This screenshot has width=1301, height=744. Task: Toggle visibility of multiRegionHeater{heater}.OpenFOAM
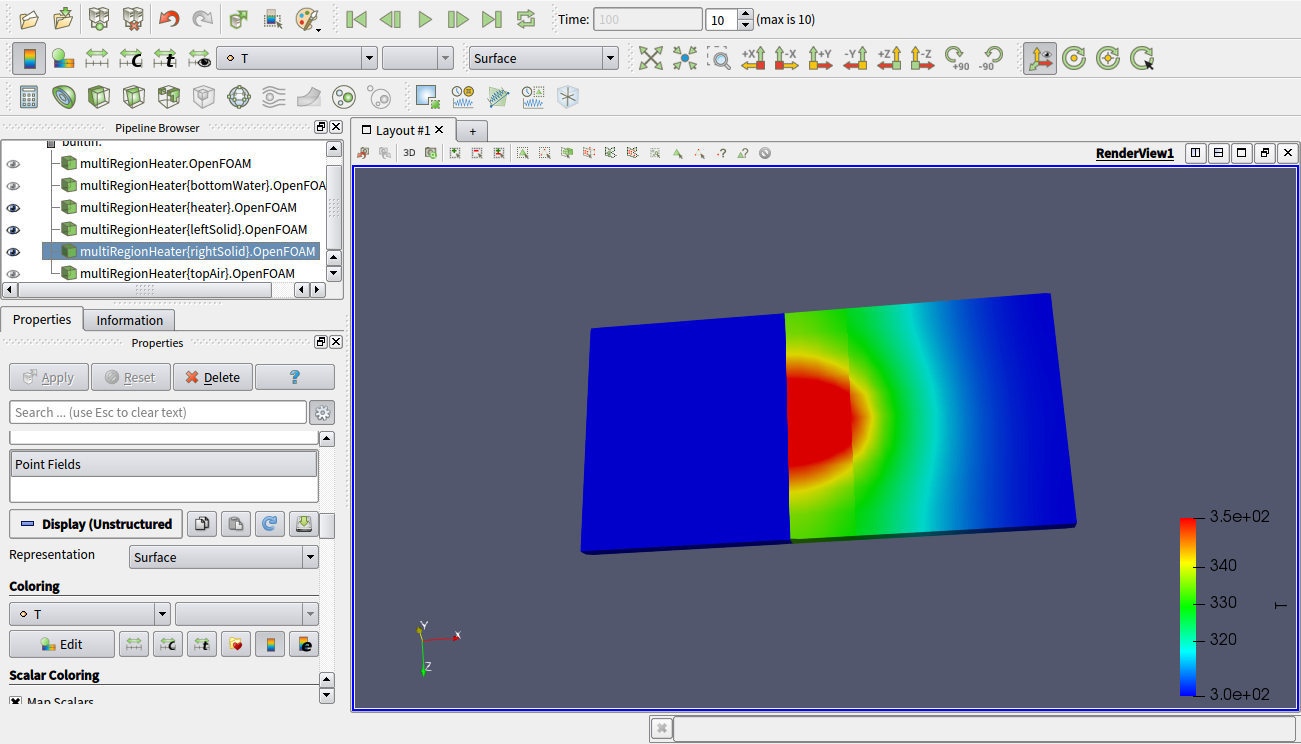(14, 208)
